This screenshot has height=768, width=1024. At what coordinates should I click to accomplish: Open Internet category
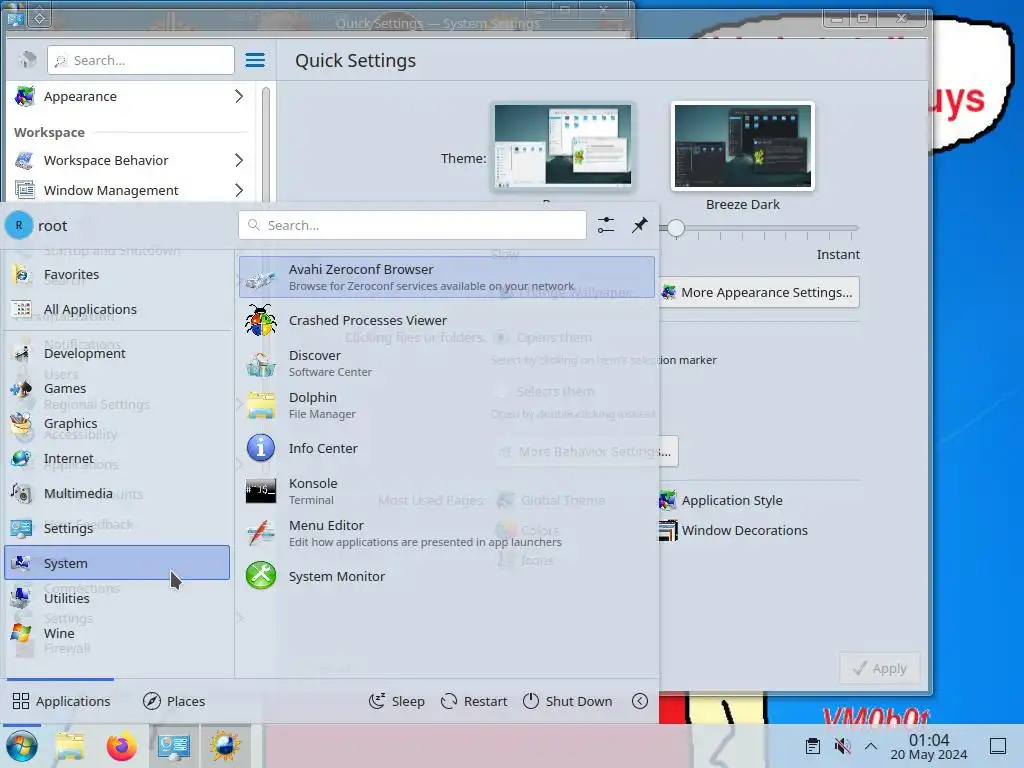118,458
